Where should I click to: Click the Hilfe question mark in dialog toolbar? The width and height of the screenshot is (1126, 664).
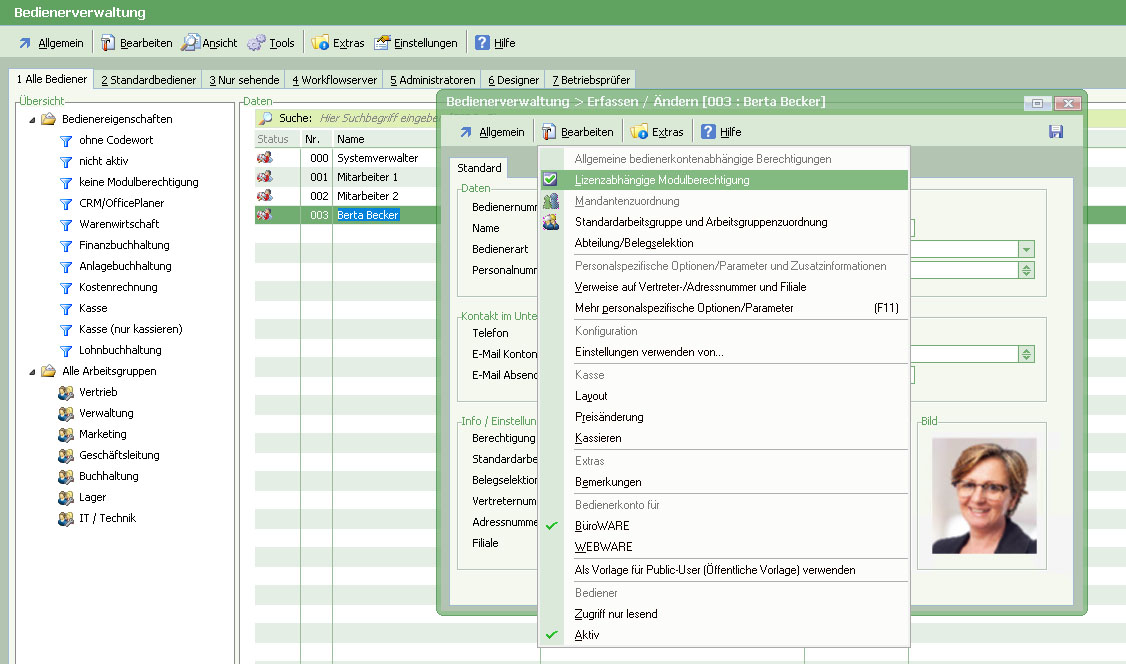click(708, 132)
